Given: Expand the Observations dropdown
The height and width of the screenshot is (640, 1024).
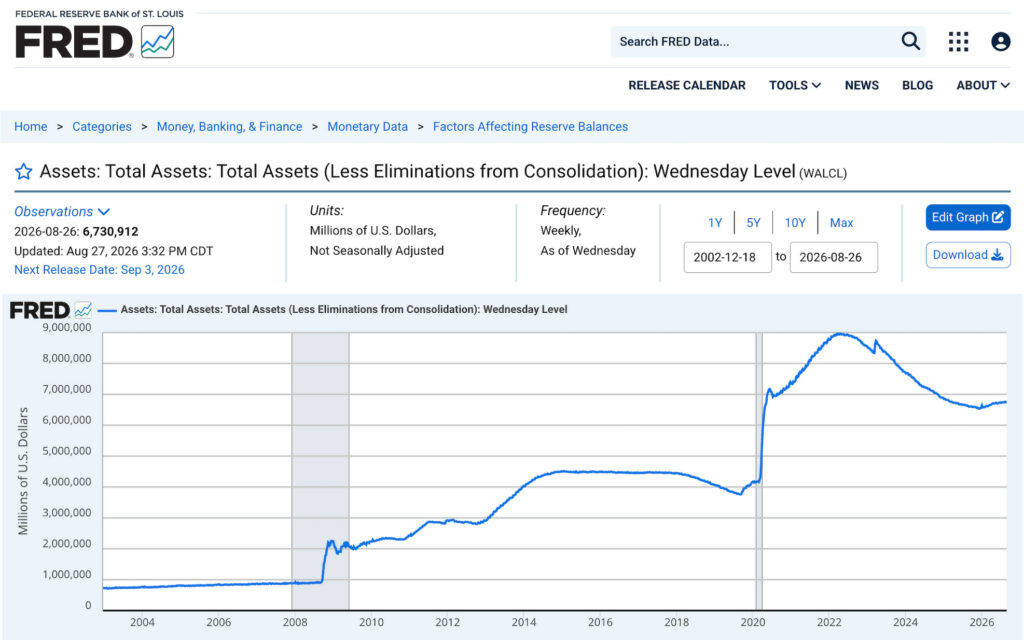Looking at the screenshot, I should (x=62, y=212).
